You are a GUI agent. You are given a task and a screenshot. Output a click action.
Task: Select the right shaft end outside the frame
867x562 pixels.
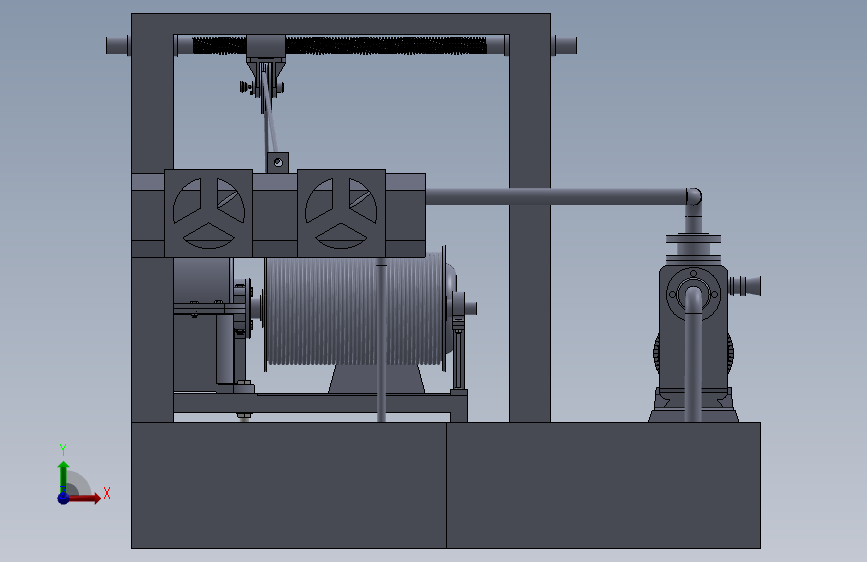(x=565, y=45)
